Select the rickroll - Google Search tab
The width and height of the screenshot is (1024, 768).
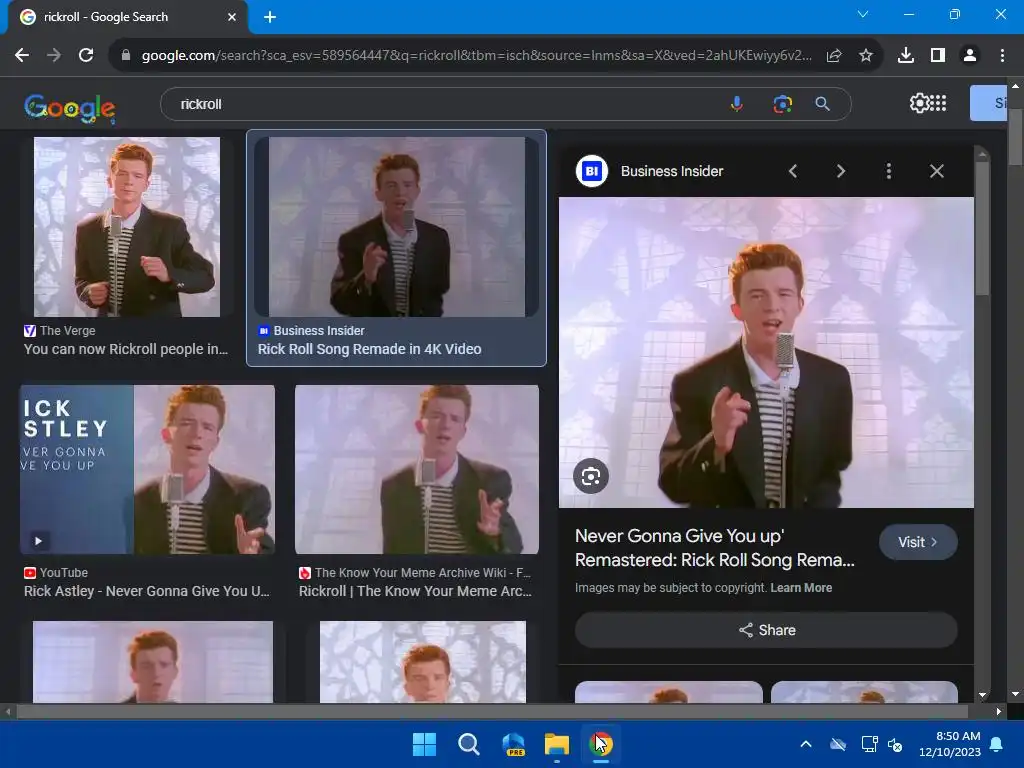pos(128,17)
